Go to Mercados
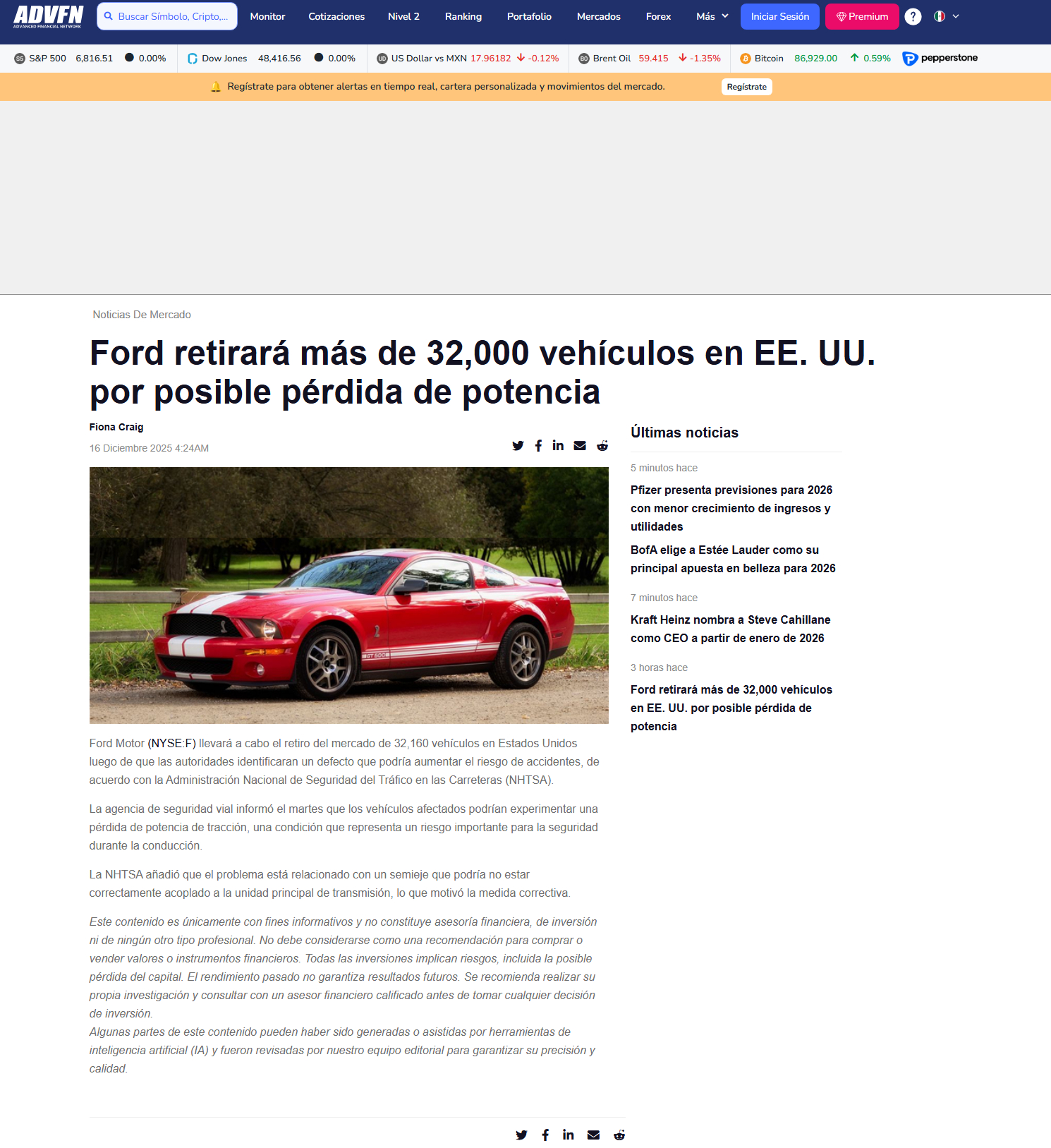This screenshot has width=1051, height=1148. pos(599,16)
